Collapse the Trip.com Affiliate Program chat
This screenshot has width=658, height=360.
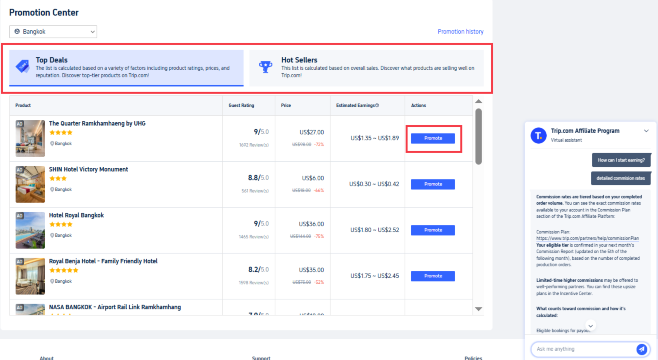pos(646,131)
